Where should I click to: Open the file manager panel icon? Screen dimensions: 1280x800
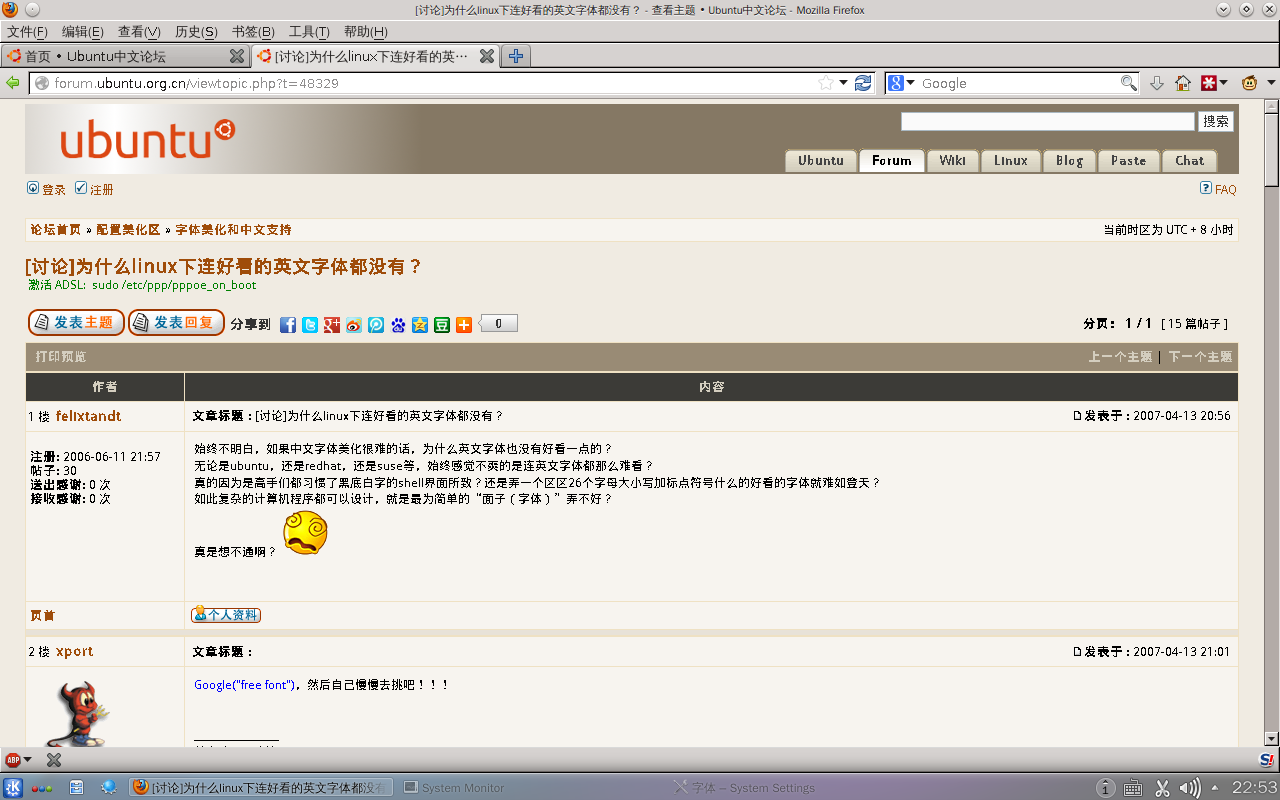[76, 787]
